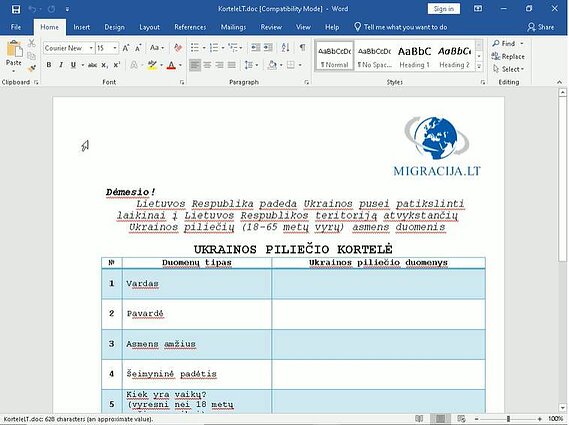The width and height of the screenshot is (569, 425).
Task: Open the font size dropdown showing 15
Action: pos(115,48)
